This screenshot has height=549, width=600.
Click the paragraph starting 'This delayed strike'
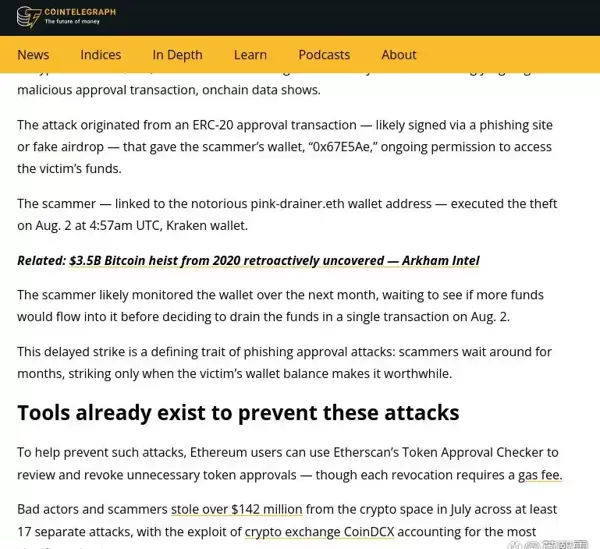[x=284, y=363]
